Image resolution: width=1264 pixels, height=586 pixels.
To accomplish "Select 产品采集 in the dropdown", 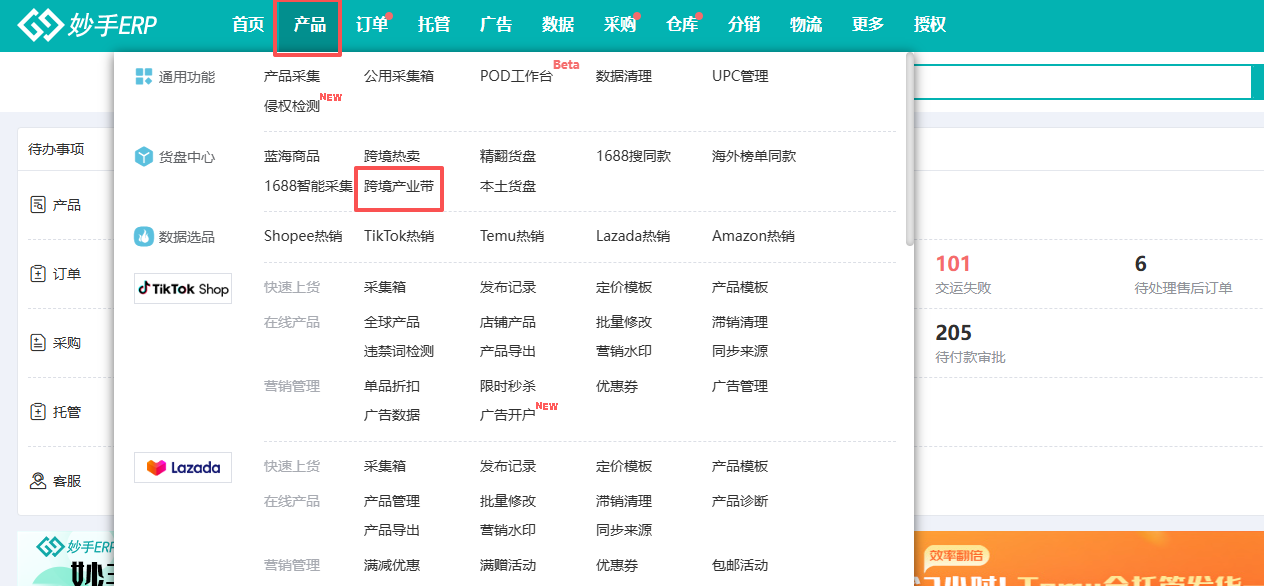I will coord(292,76).
